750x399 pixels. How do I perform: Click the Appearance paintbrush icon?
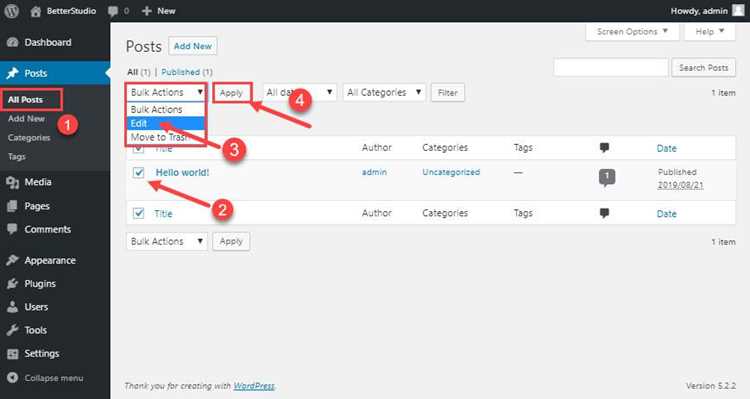pos(12,260)
